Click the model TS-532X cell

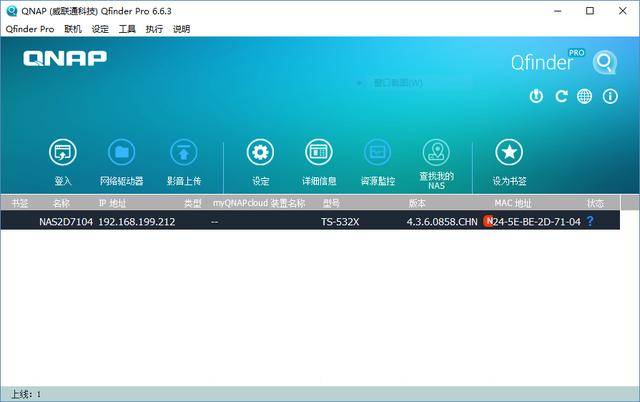pos(340,222)
